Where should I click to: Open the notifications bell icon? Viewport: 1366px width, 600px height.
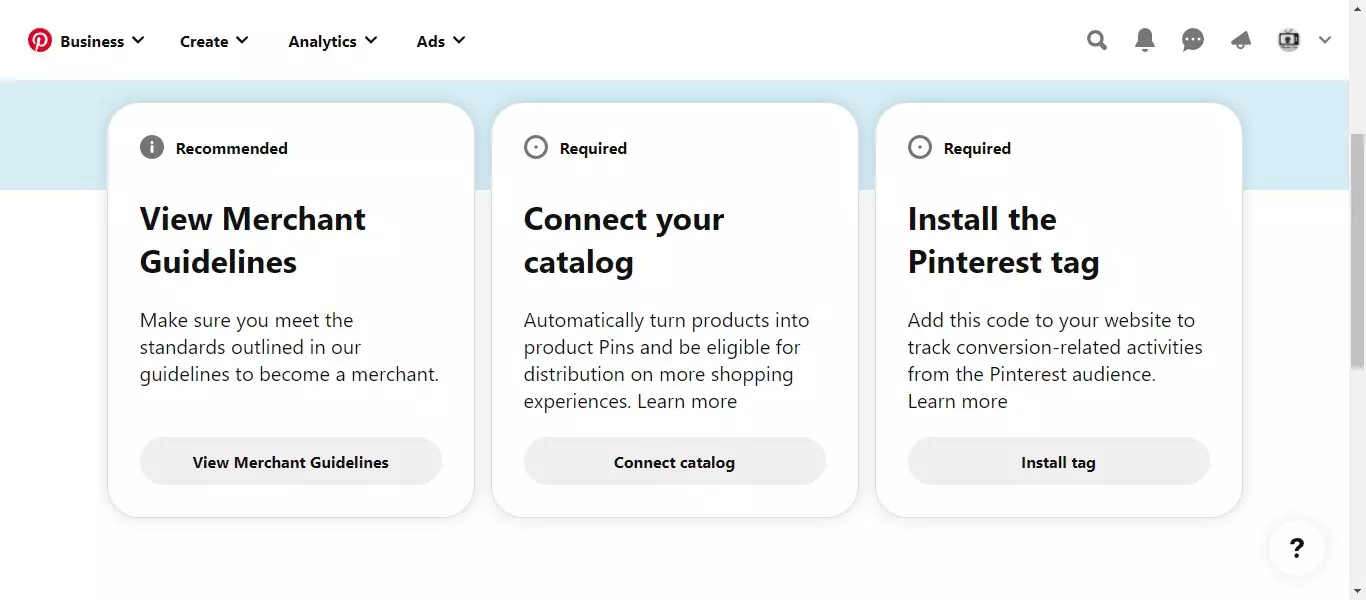pyautogui.click(x=1145, y=41)
